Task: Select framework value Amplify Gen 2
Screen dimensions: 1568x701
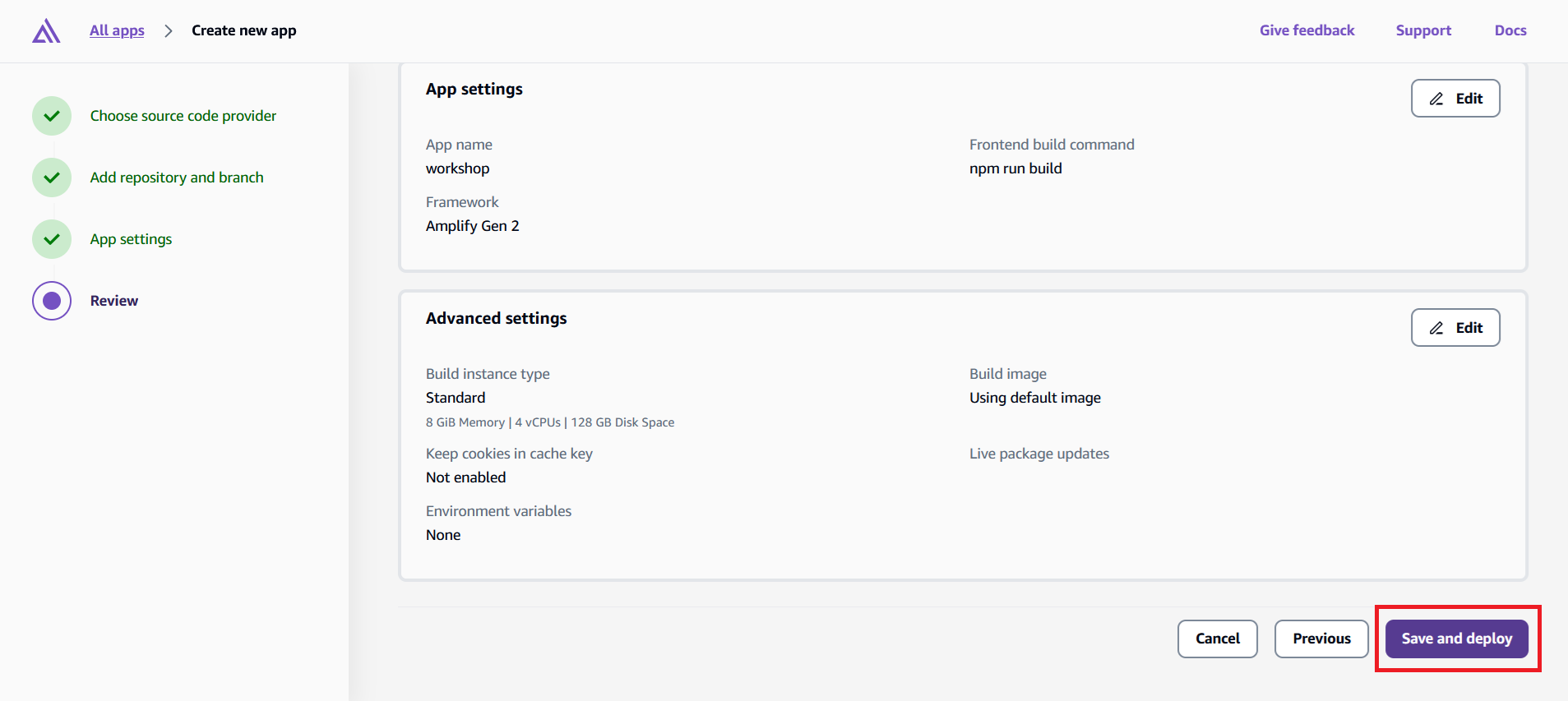Action: coord(473,226)
